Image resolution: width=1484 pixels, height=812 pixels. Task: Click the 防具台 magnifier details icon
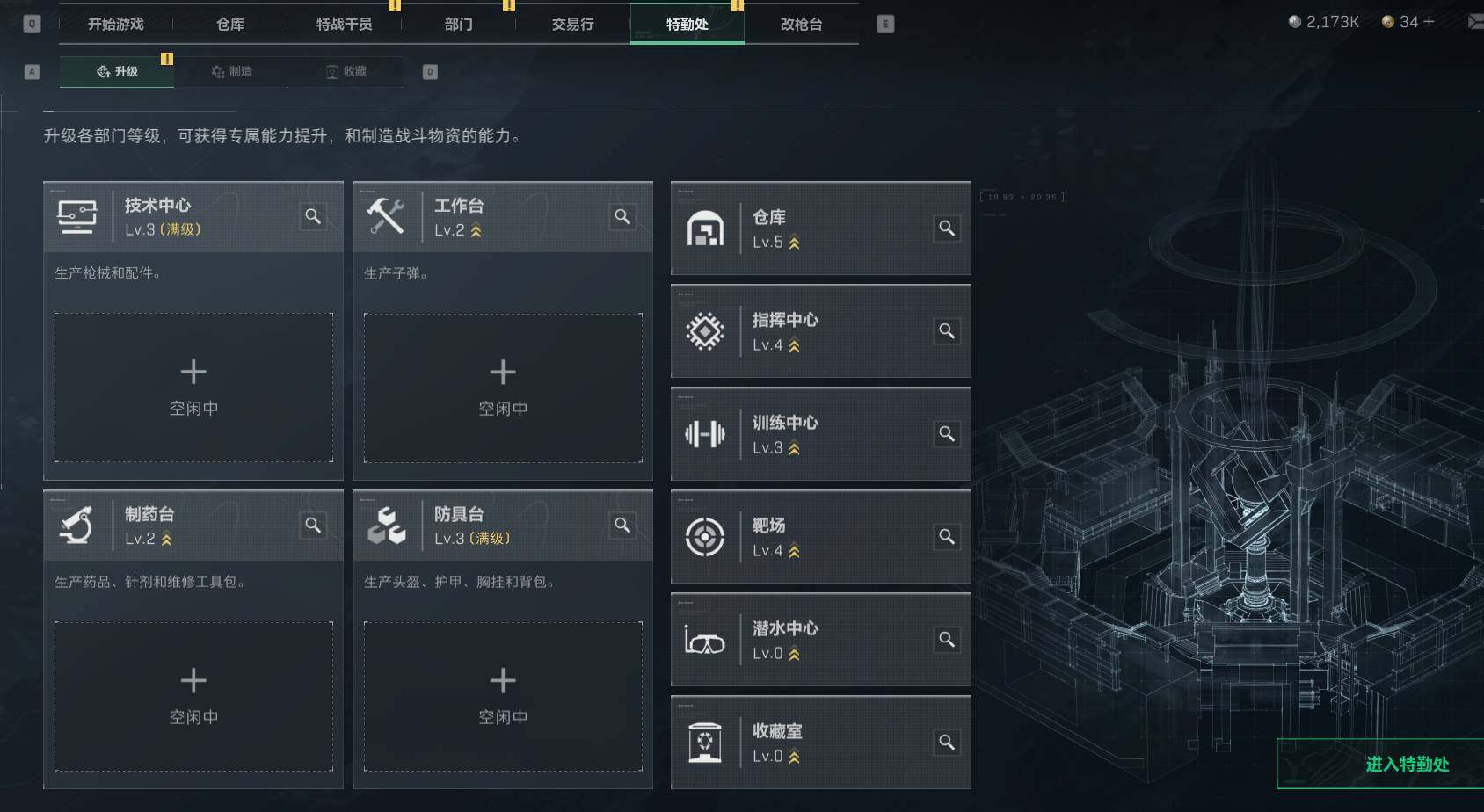622,525
